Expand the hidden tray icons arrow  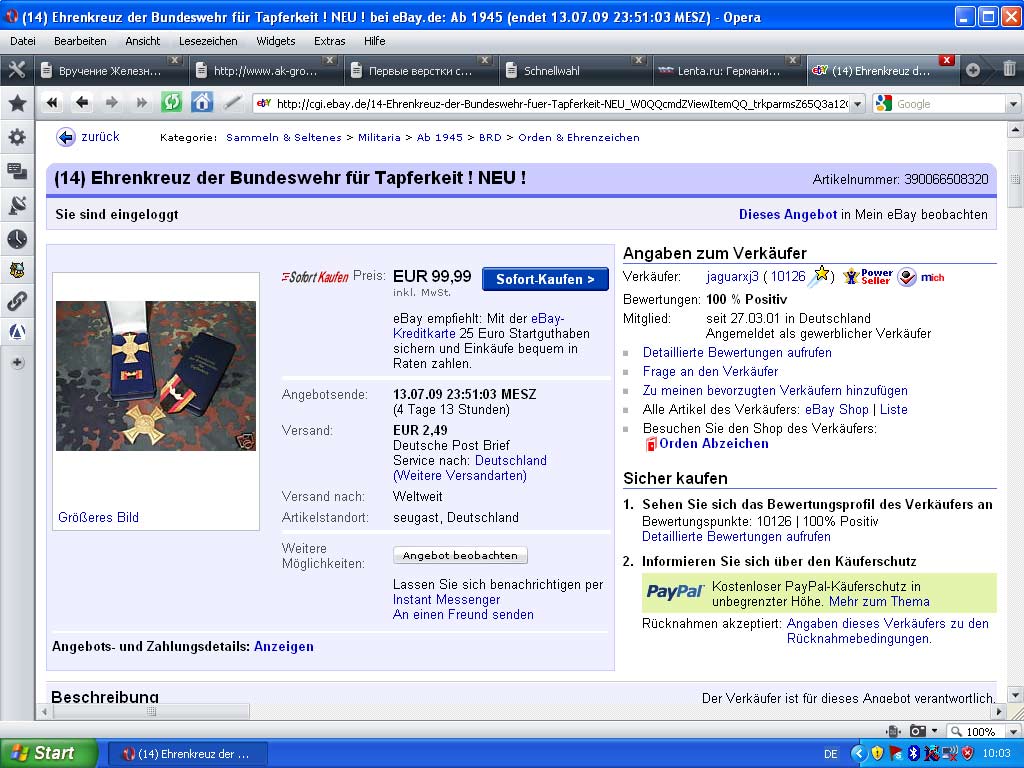pos(859,753)
